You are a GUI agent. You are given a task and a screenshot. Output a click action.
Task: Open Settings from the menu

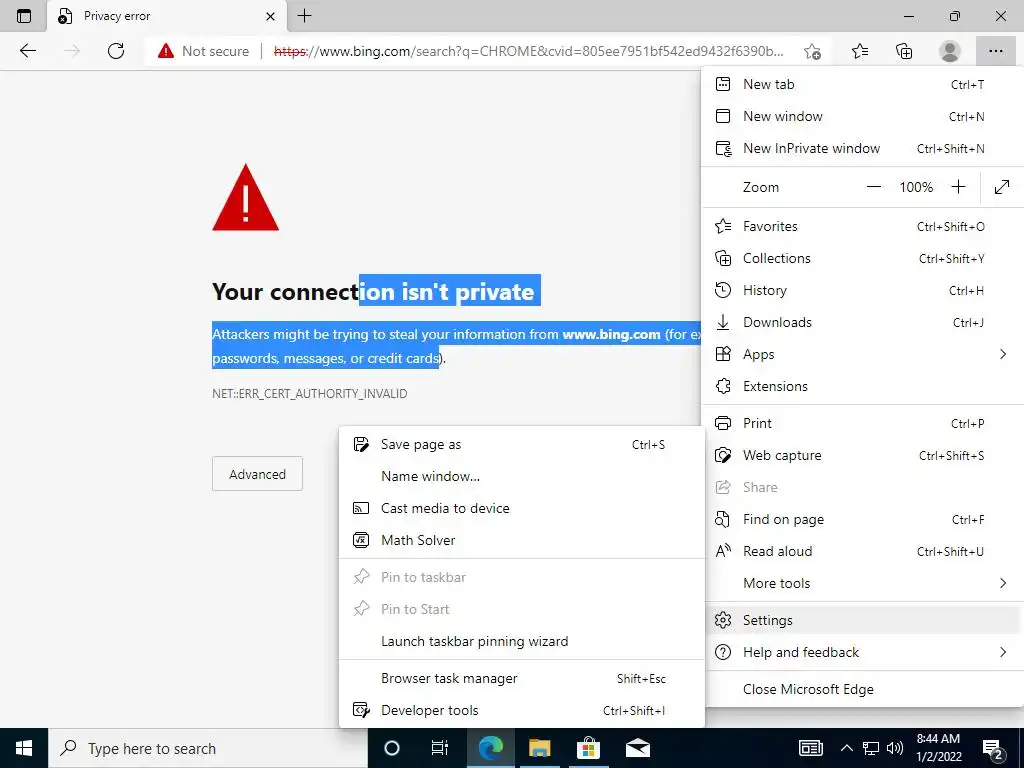click(x=862, y=620)
